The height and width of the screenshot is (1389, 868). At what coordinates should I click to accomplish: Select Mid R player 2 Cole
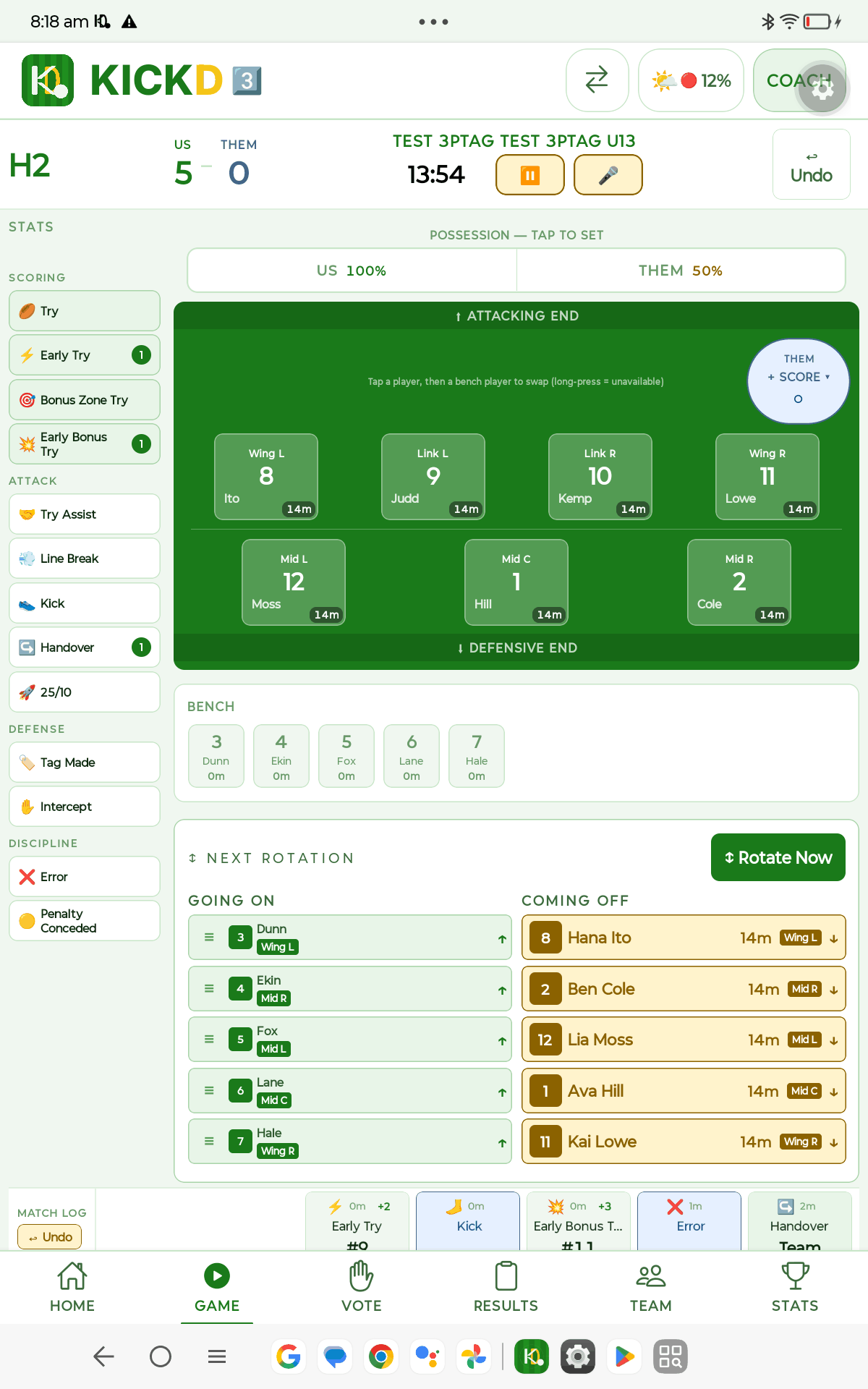click(739, 582)
